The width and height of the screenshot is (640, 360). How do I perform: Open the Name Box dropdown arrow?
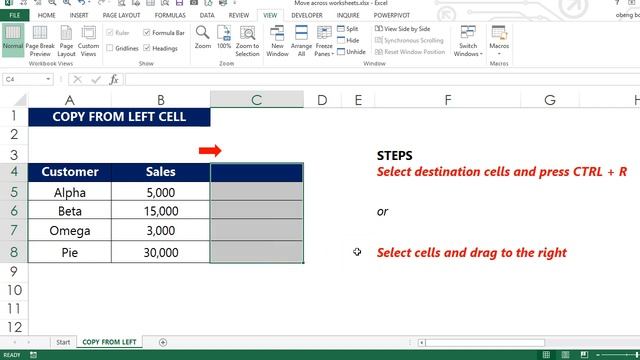pyautogui.click(x=48, y=79)
